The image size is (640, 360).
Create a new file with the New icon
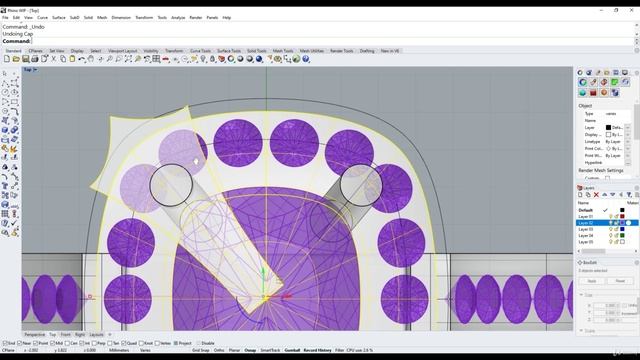(7, 59)
